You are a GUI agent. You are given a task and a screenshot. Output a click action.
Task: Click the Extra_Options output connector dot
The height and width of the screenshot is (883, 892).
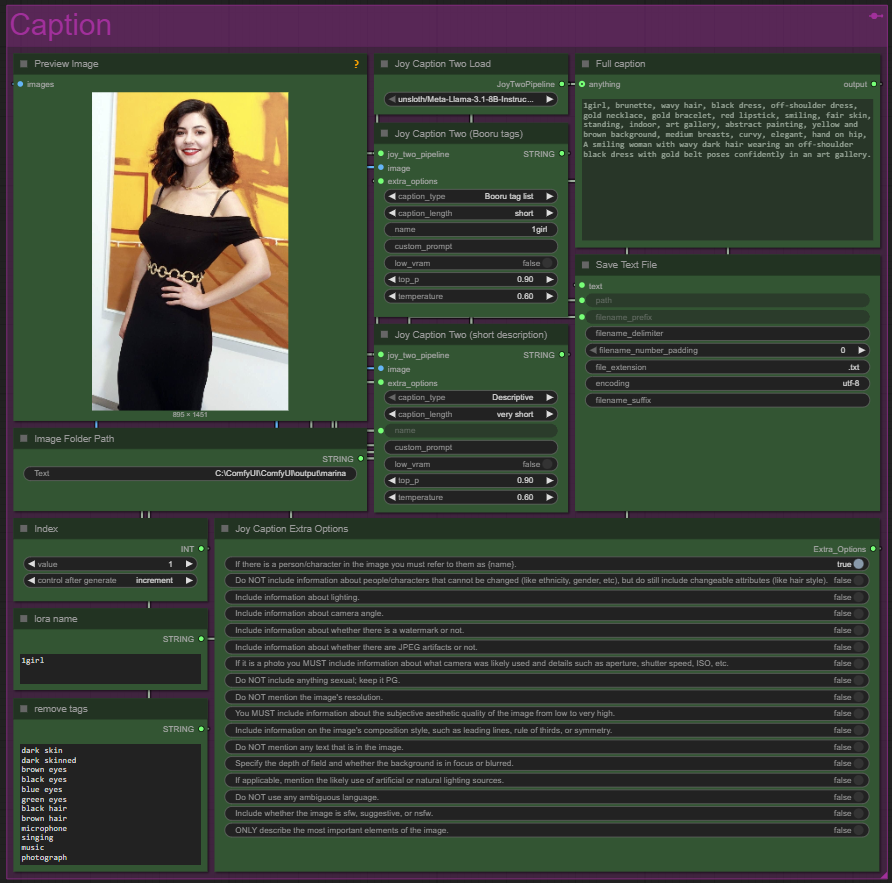[x=873, y=549]
